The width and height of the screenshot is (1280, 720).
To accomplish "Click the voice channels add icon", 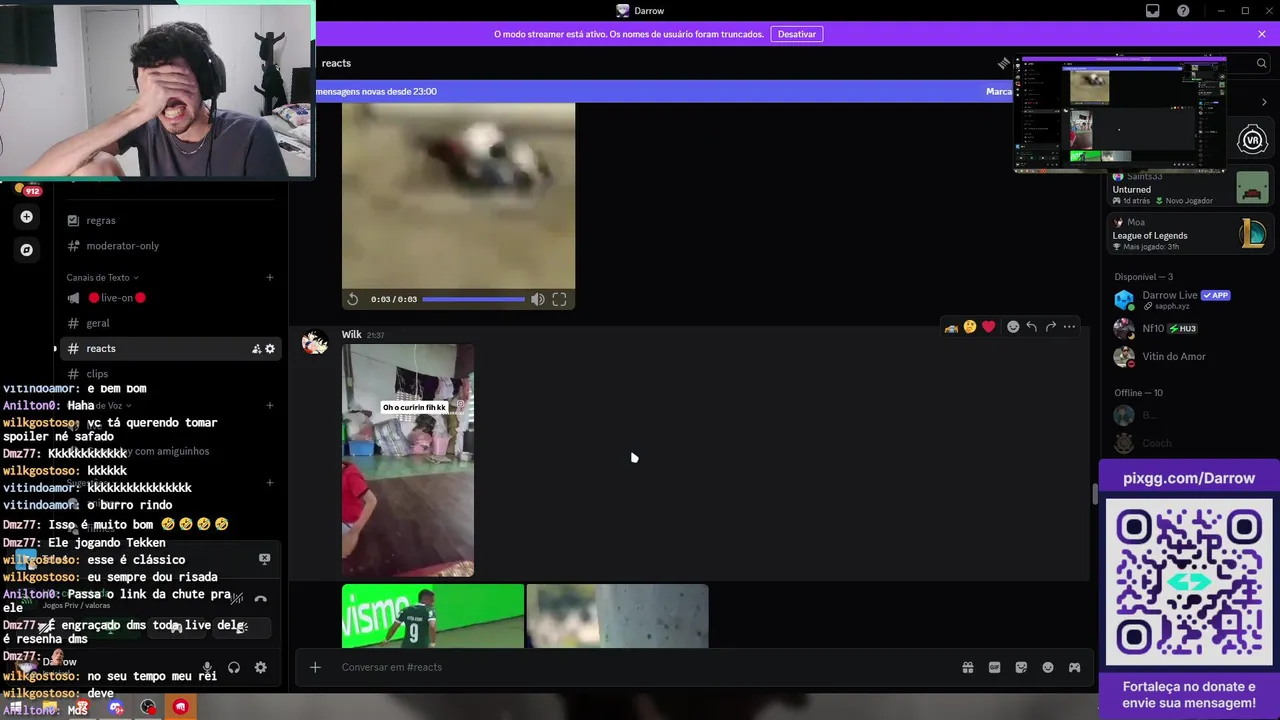I will [269, 405].
